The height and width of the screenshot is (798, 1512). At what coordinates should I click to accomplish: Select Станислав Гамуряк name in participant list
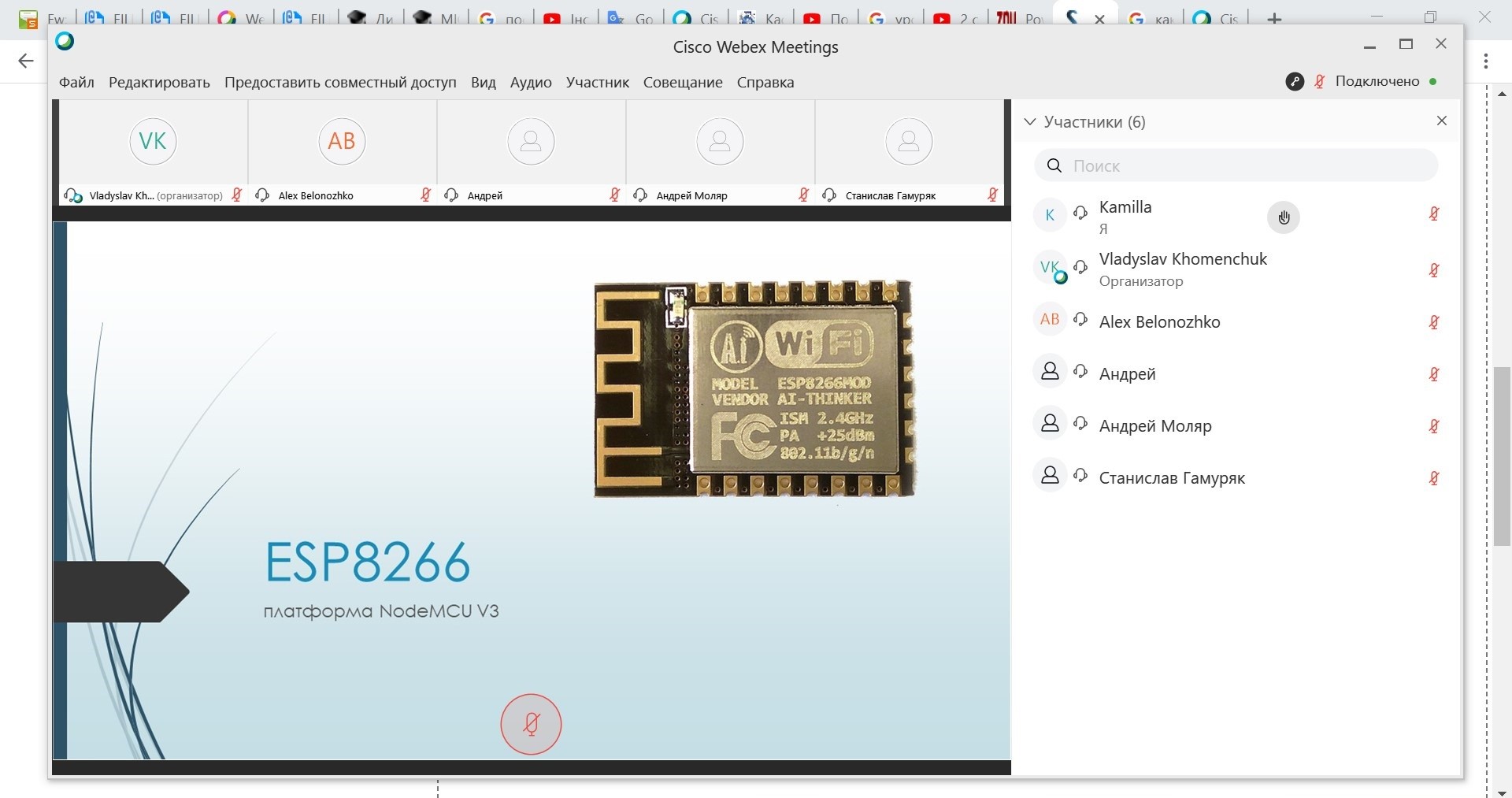coord(1172,477)
